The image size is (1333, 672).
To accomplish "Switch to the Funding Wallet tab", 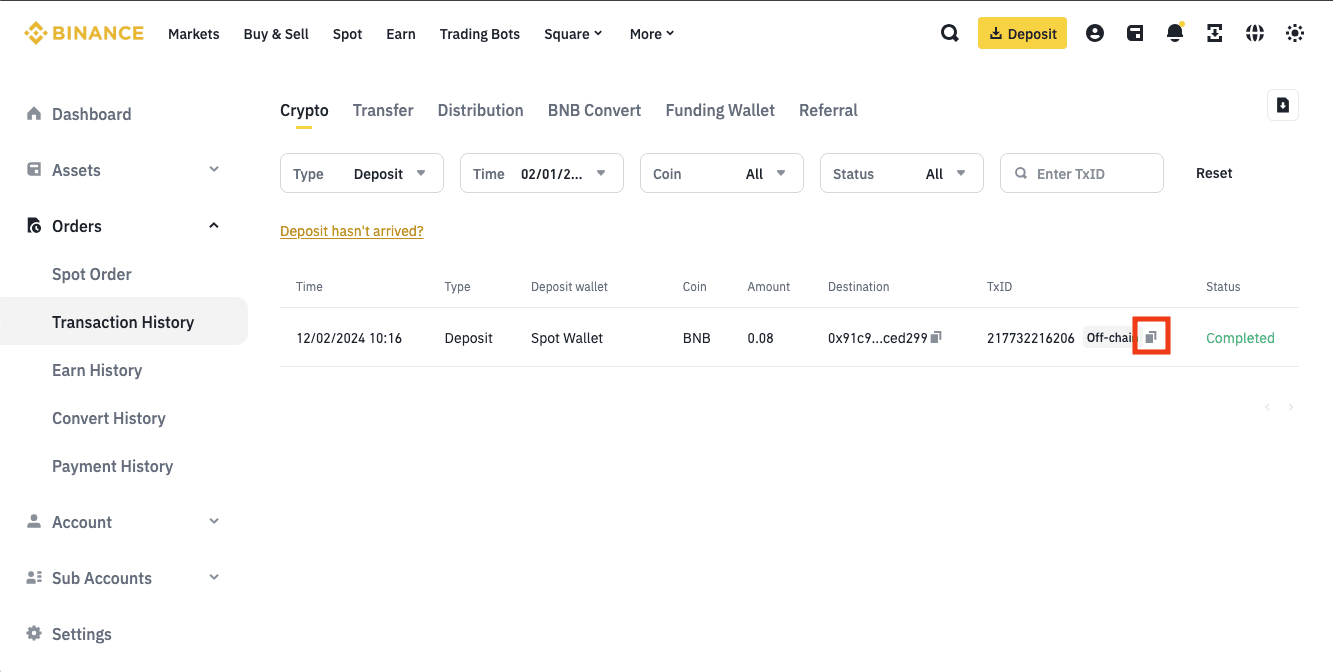I will [x=720, y=111].
